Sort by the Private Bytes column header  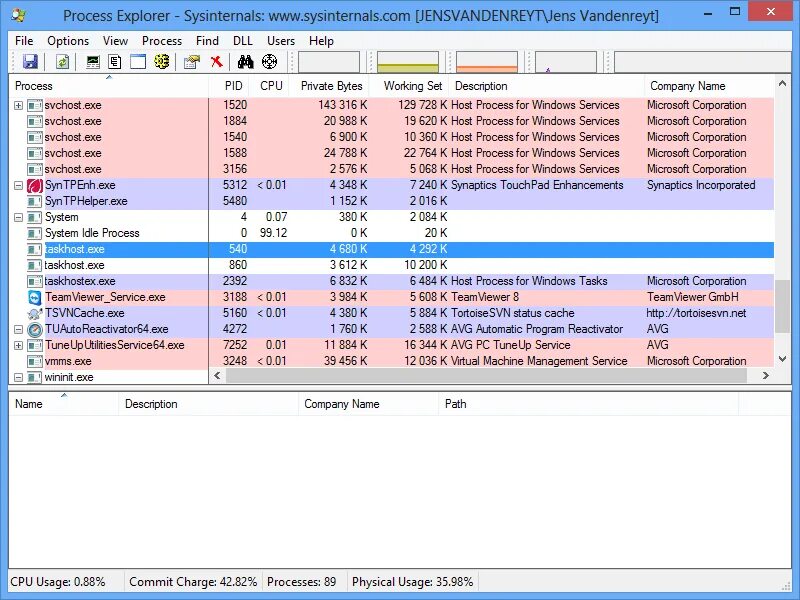(331, 86)
